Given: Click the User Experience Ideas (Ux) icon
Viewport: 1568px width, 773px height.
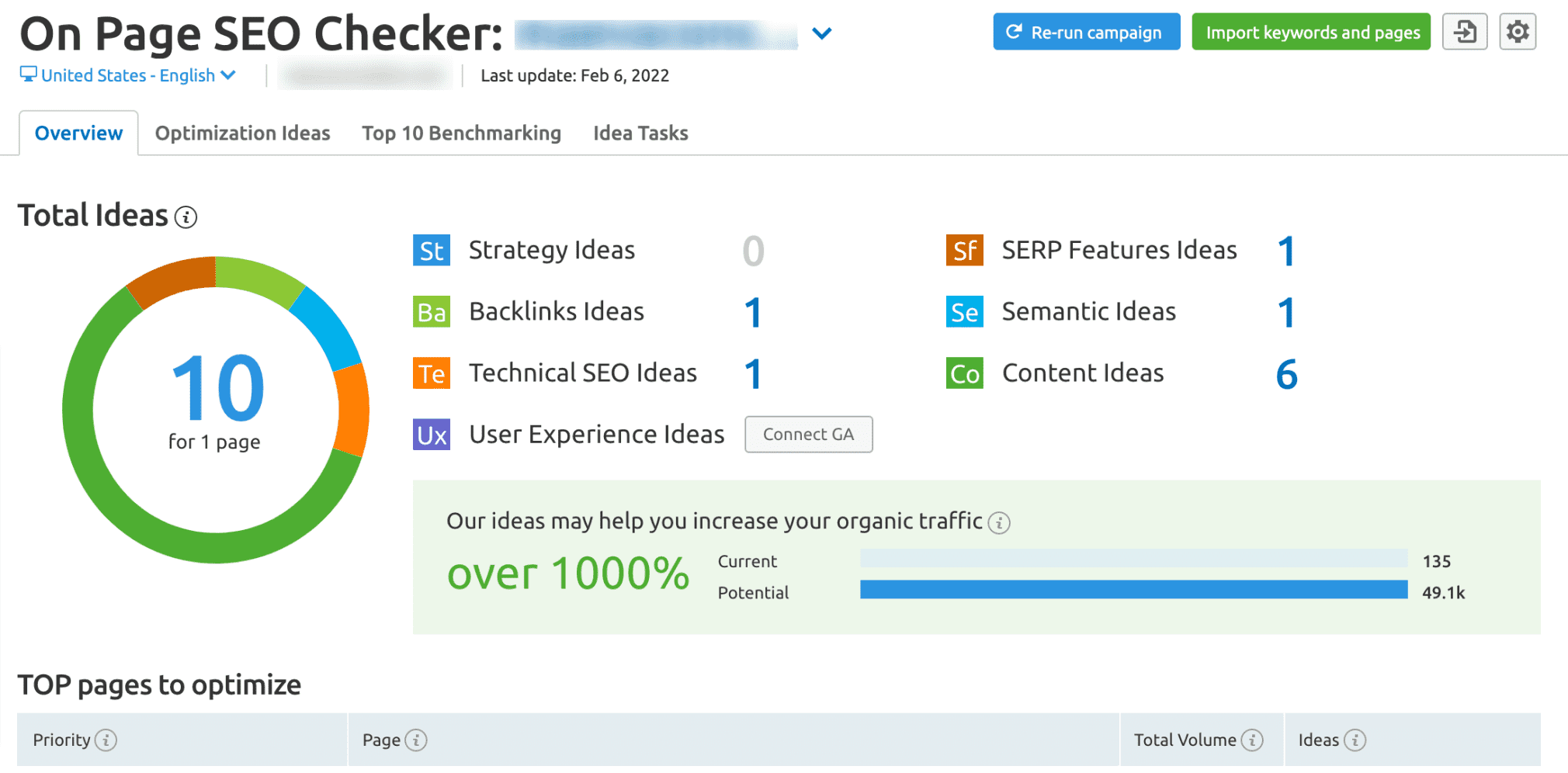Looking at the screenshot, I should 430,435.
